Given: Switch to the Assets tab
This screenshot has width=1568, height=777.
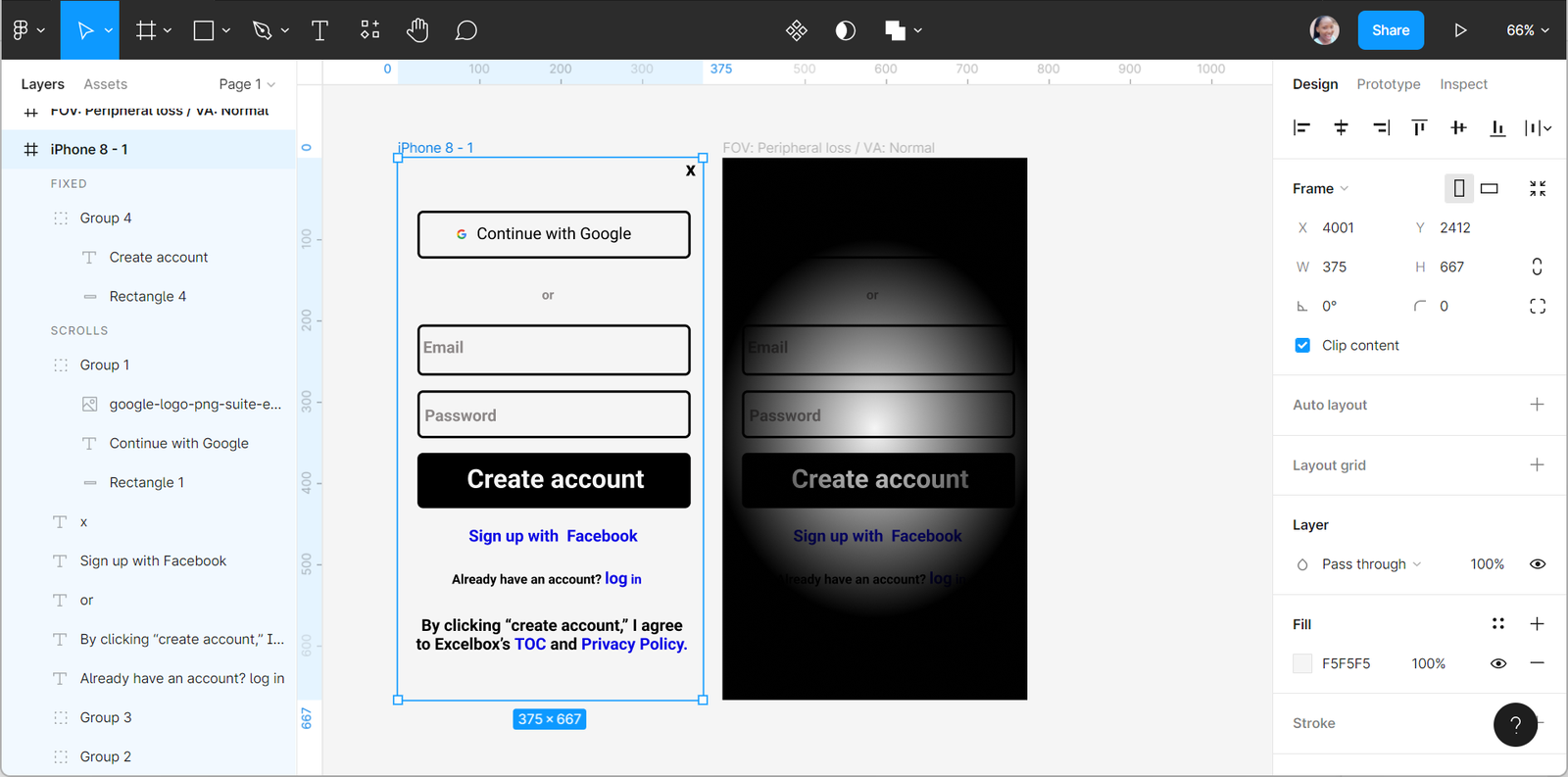Looking at the screenshot, I should [105, 84].
